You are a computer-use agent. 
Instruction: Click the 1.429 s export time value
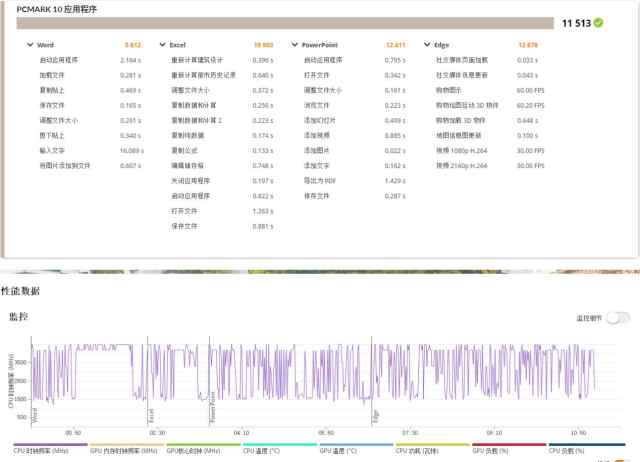click(x=395, y=181)
